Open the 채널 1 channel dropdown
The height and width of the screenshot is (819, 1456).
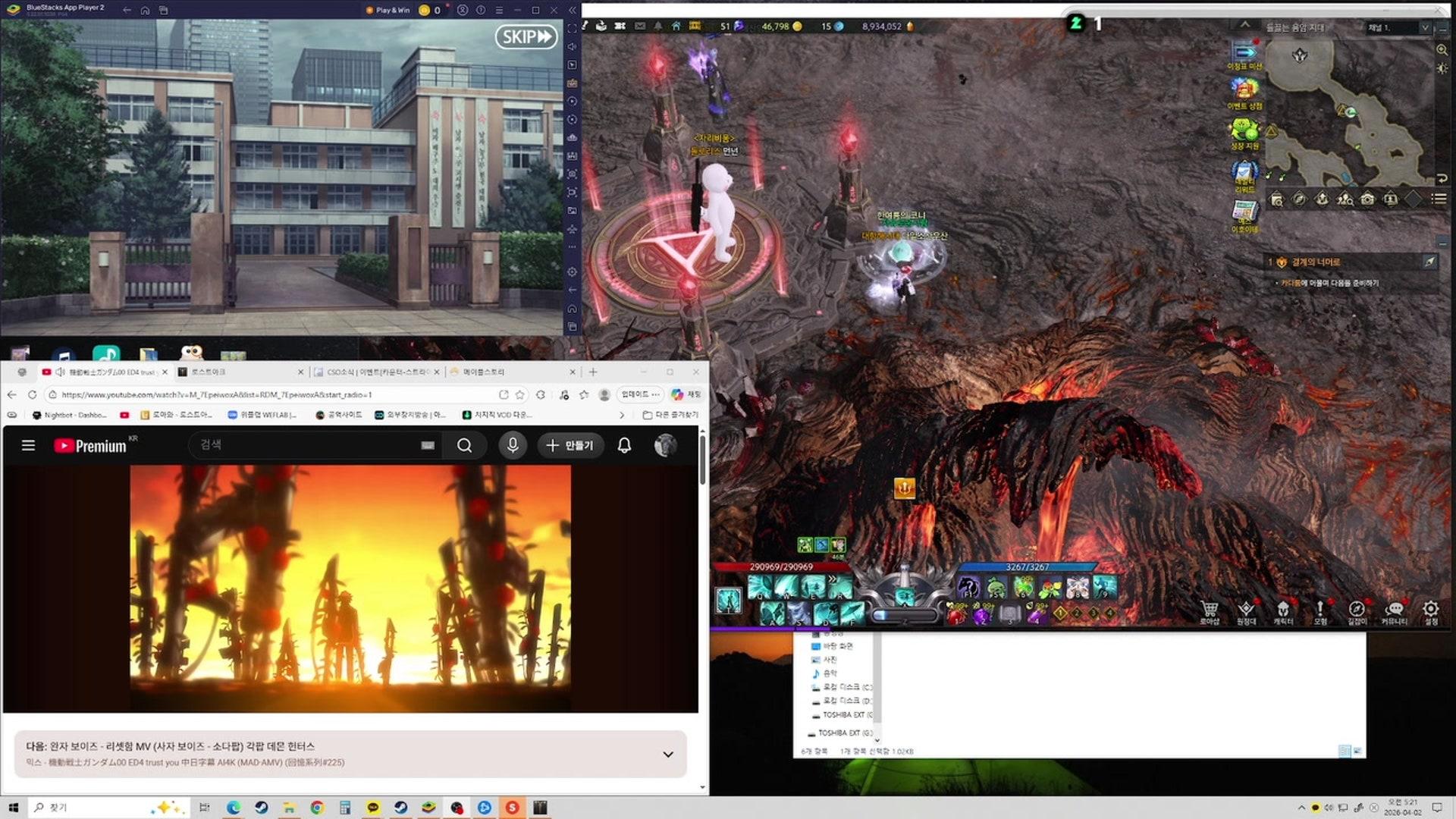[1424, 27]
